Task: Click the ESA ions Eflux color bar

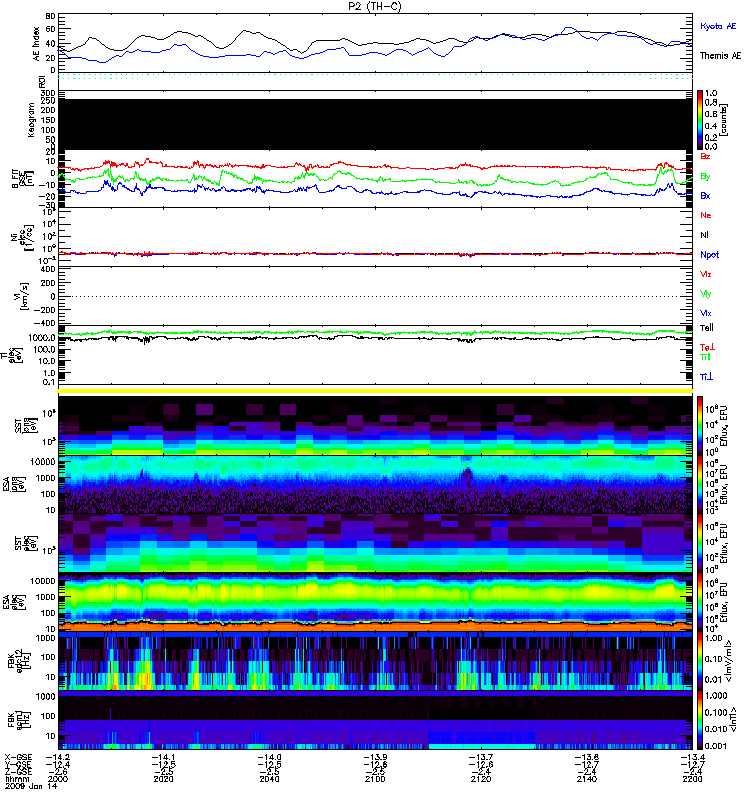Action: tap(700, 484)
